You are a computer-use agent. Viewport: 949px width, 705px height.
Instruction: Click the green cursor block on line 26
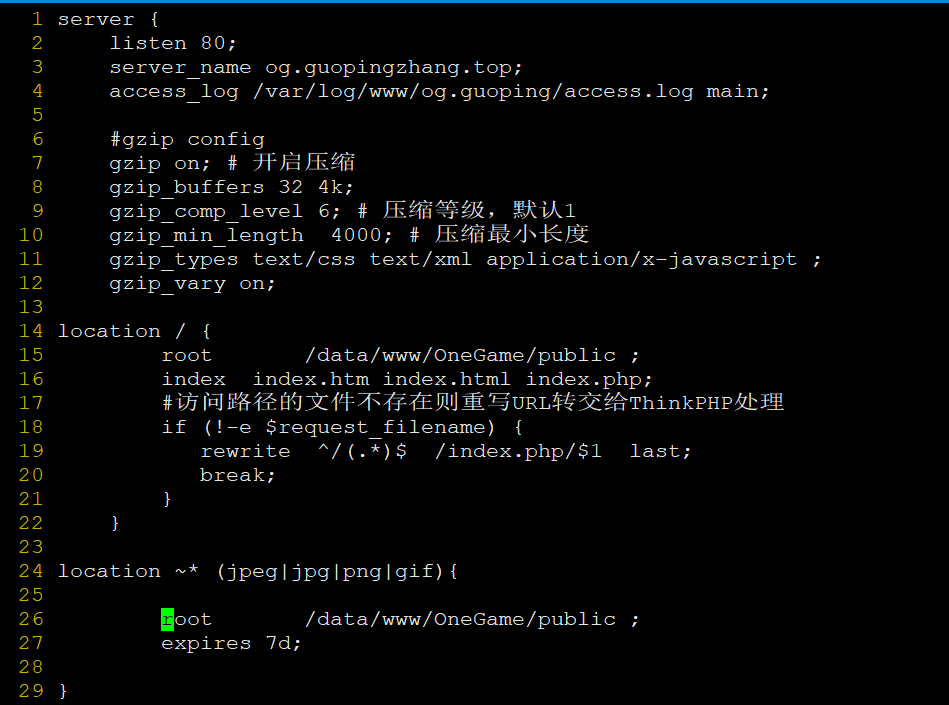[x=167, y=620]
